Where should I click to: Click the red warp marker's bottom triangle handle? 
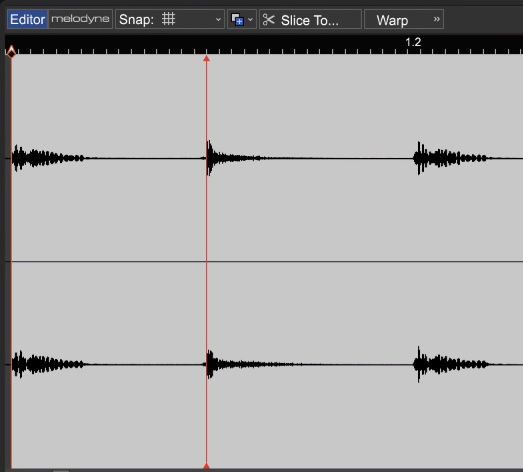206,466
